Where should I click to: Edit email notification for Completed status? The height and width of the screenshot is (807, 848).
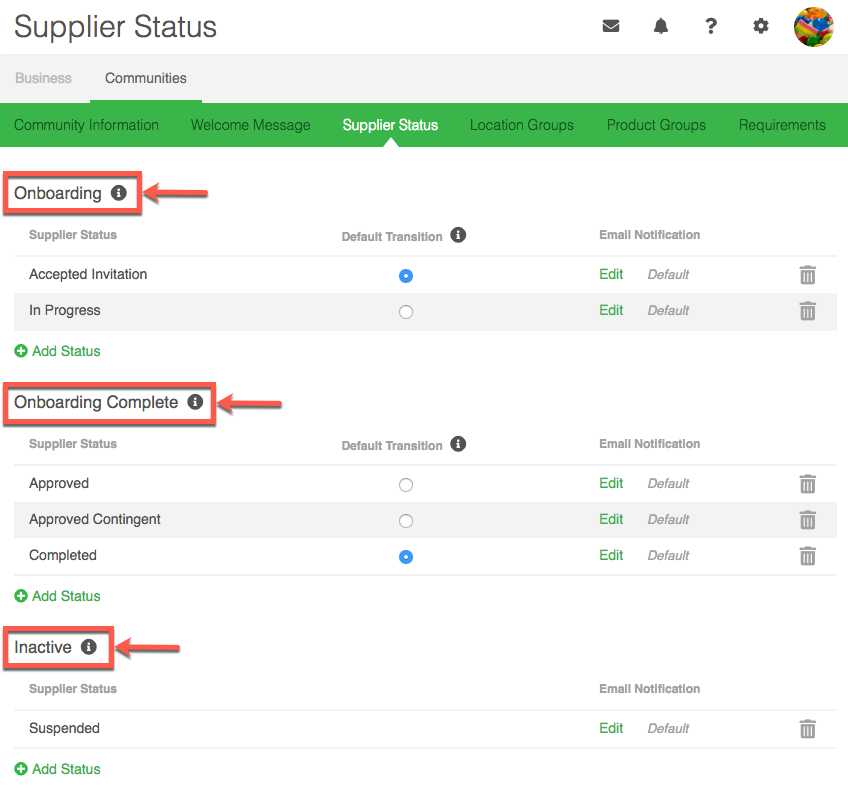click(611, 555)
